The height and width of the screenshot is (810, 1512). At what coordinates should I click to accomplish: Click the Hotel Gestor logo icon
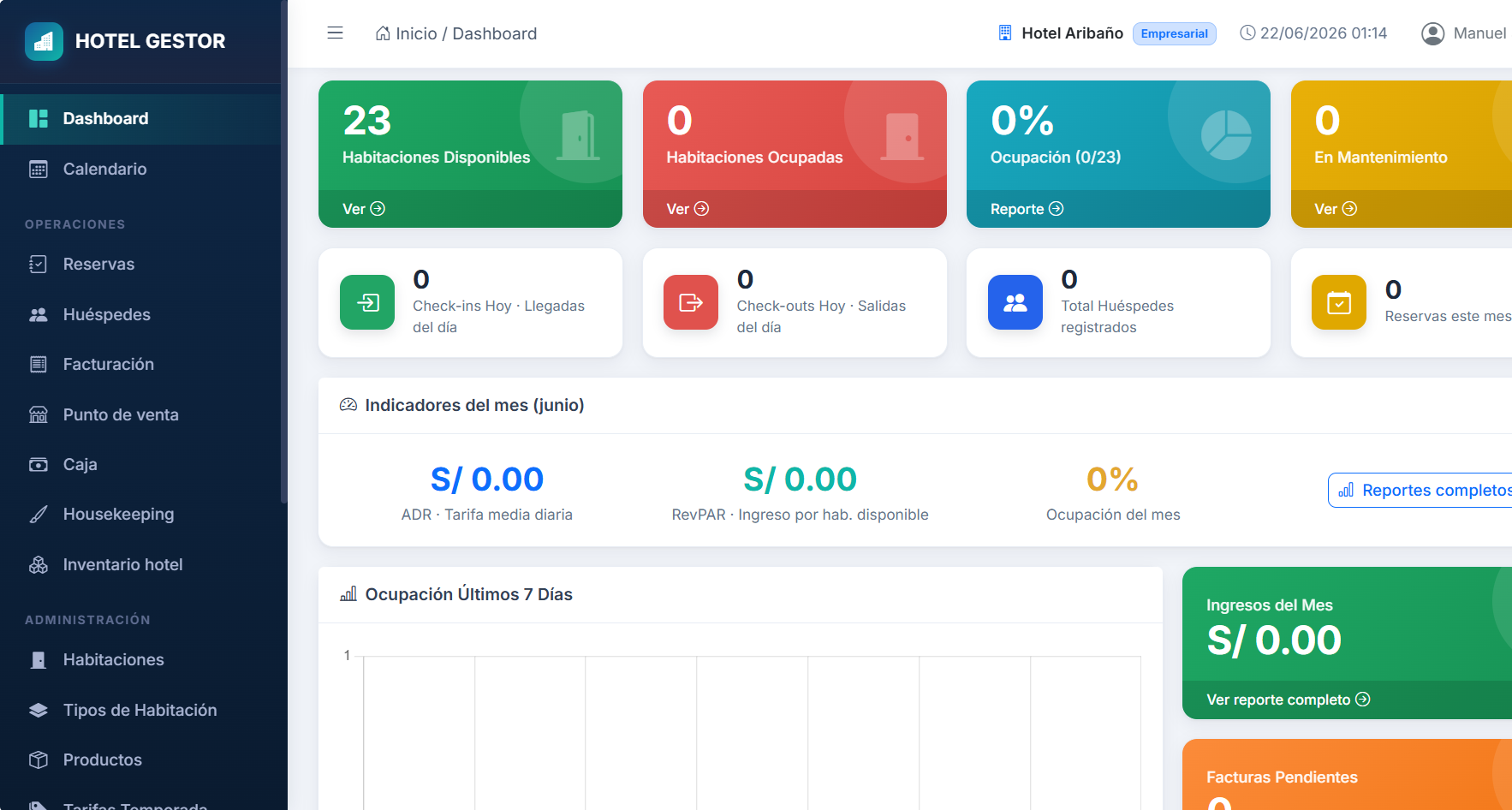(x=44, y=41)
